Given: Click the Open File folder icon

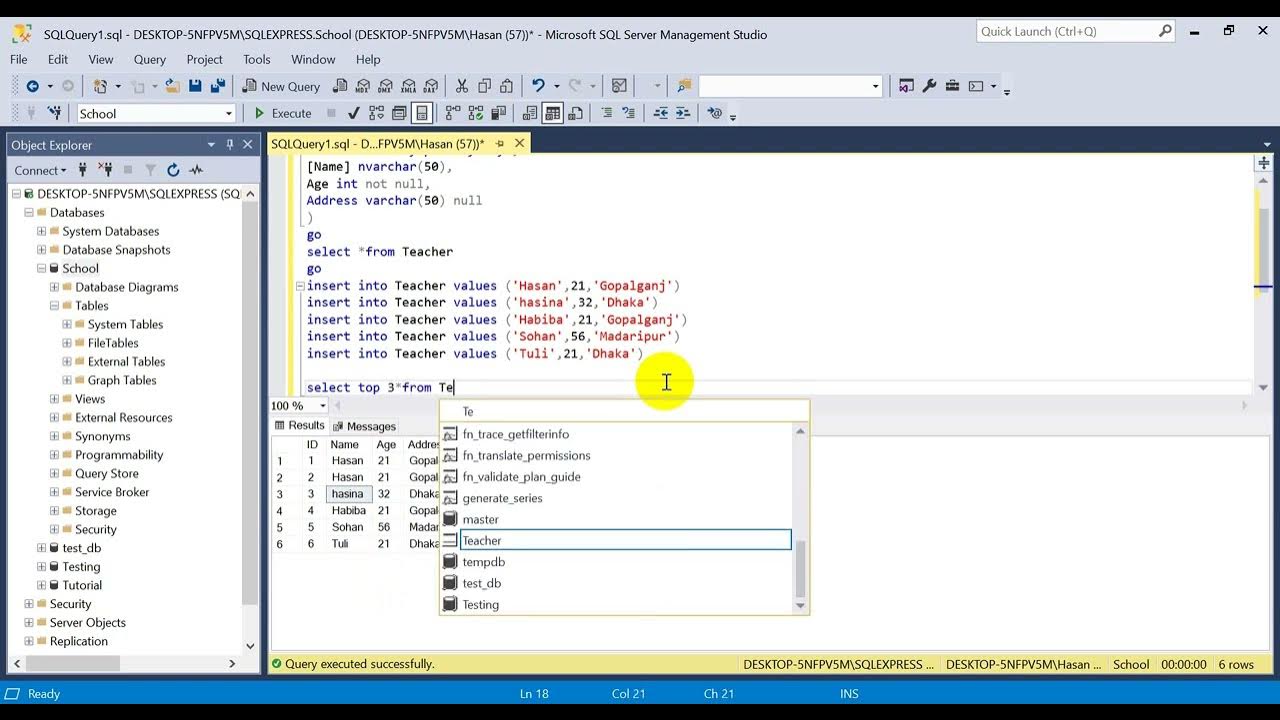Looking at the screenshot, I should click(174, 86).
